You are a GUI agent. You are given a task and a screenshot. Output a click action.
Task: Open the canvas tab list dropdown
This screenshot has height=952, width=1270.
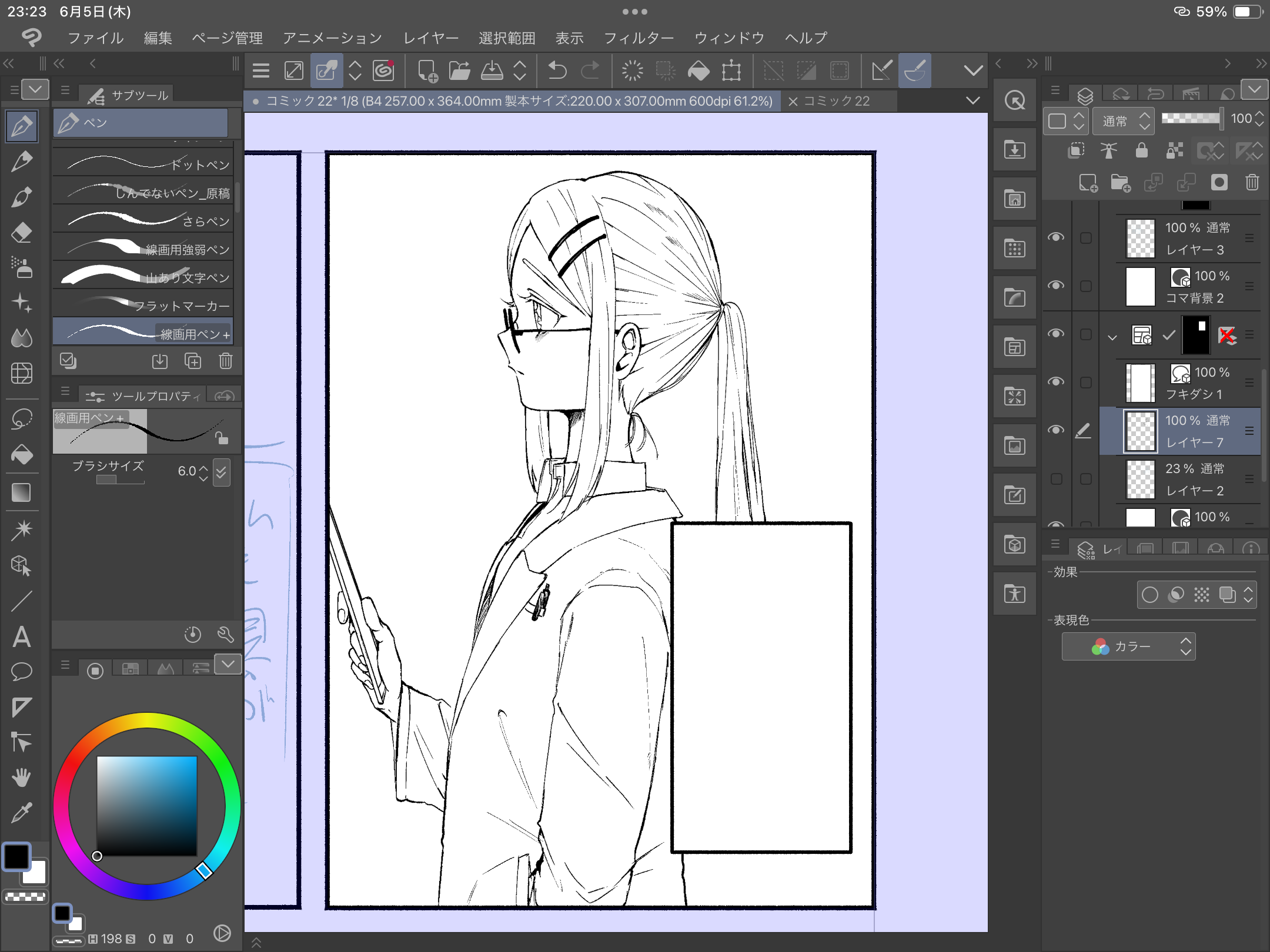coord(973,100)
